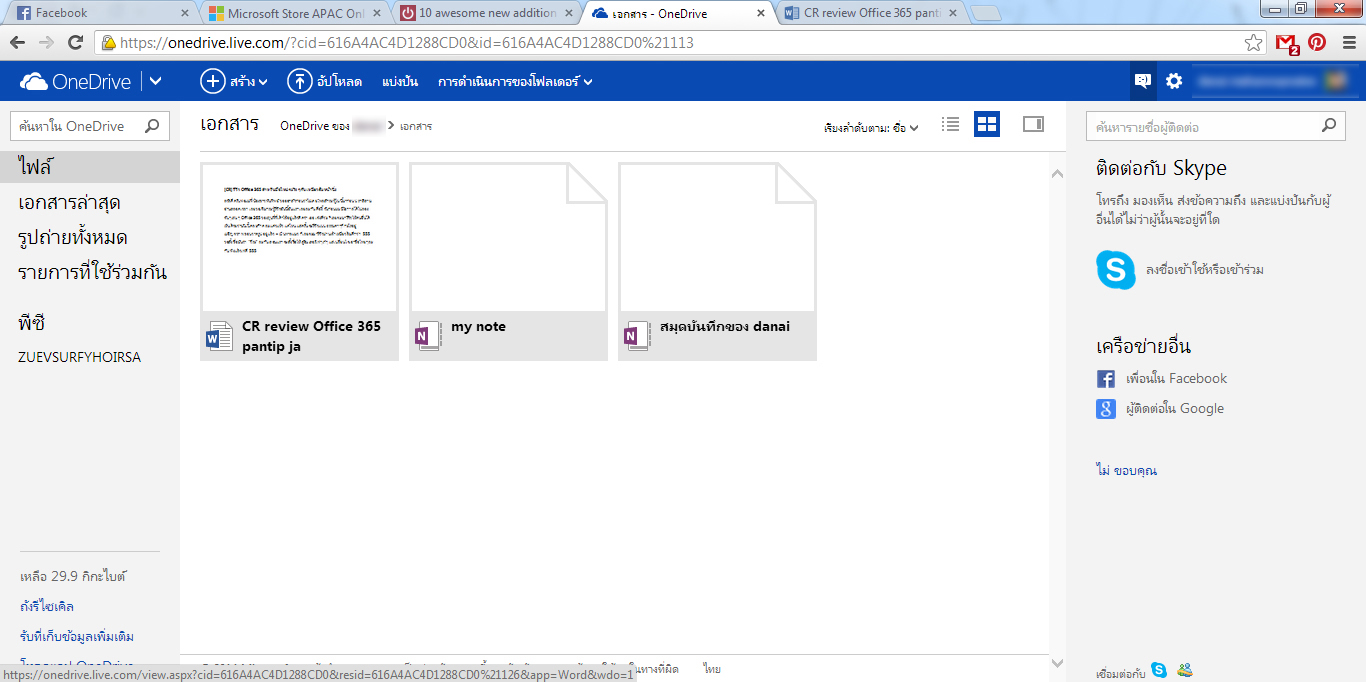Screen dimensions: 1366x682
Task: Click the Facebook icon under เครือข่ายอื่น
Action: click(x=1106, y=379)
